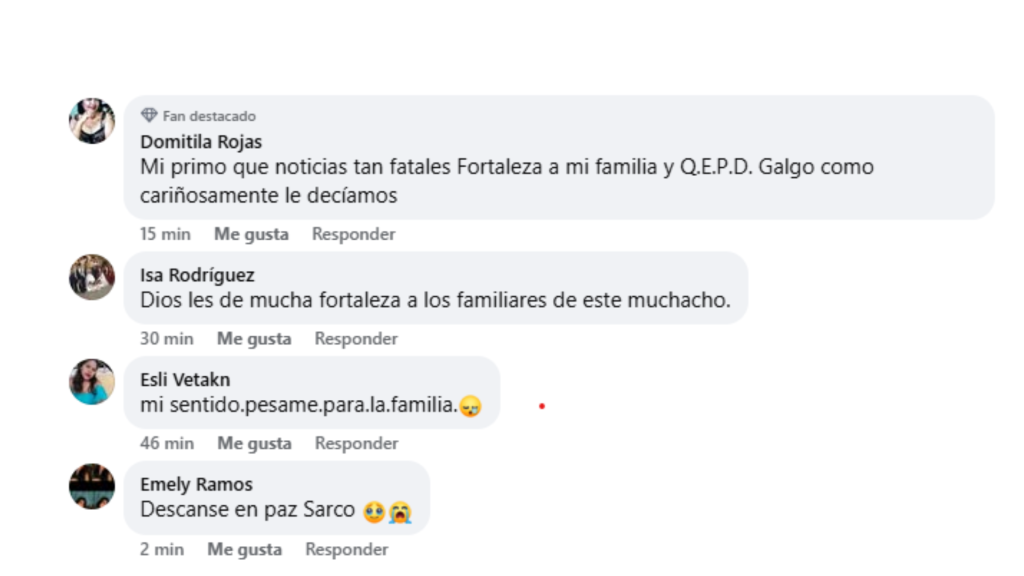Image resolution: width=1024 pixels, height=576 pixels.
Task: Click Responder under Domitila's comment
Action: pyautogui.click(x=353, y=233)
